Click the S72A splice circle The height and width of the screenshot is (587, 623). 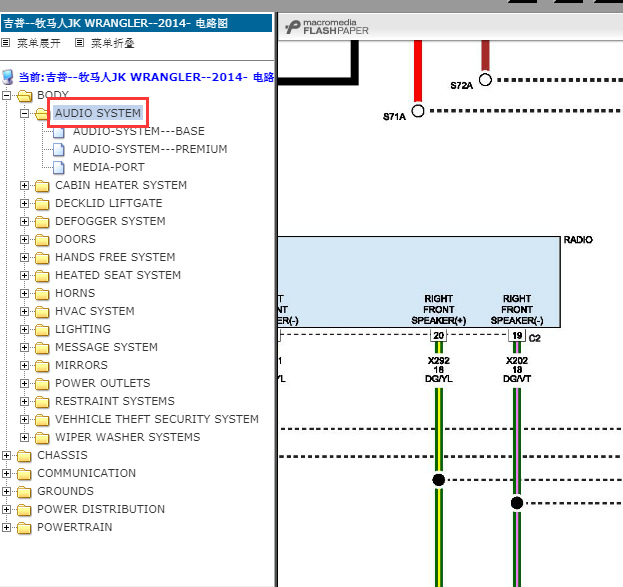485,80
